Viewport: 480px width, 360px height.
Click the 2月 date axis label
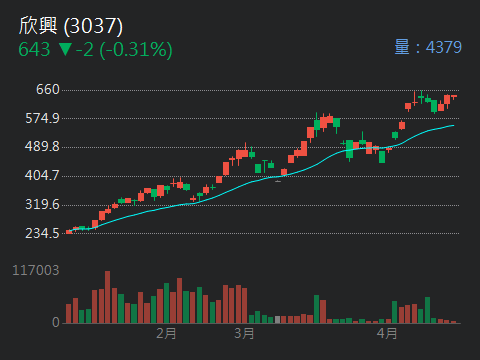166,333
